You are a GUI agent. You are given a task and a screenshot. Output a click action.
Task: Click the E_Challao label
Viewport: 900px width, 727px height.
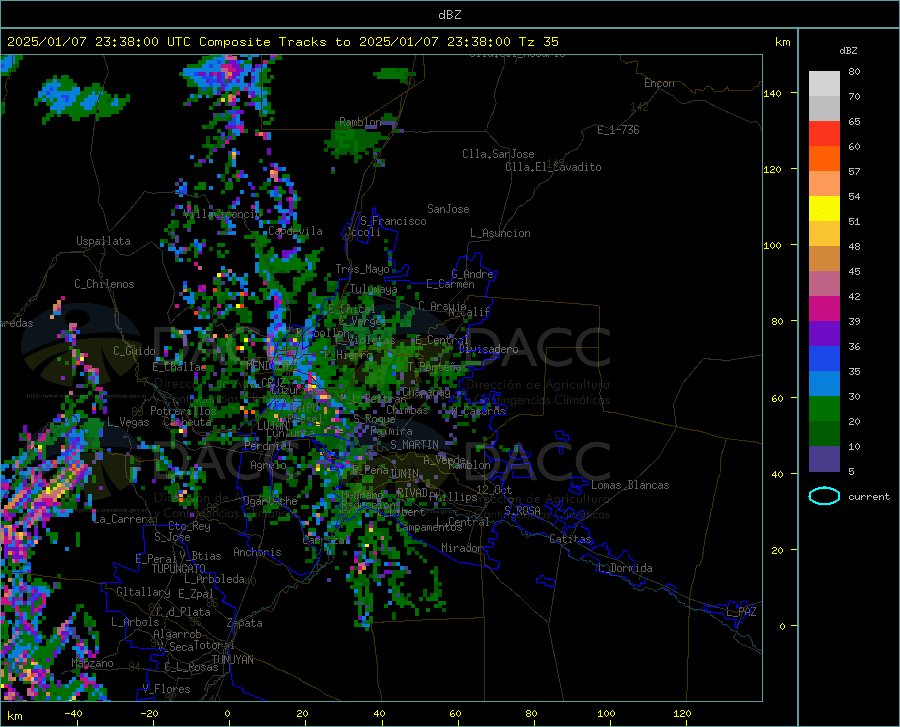[x=179, y=367]
